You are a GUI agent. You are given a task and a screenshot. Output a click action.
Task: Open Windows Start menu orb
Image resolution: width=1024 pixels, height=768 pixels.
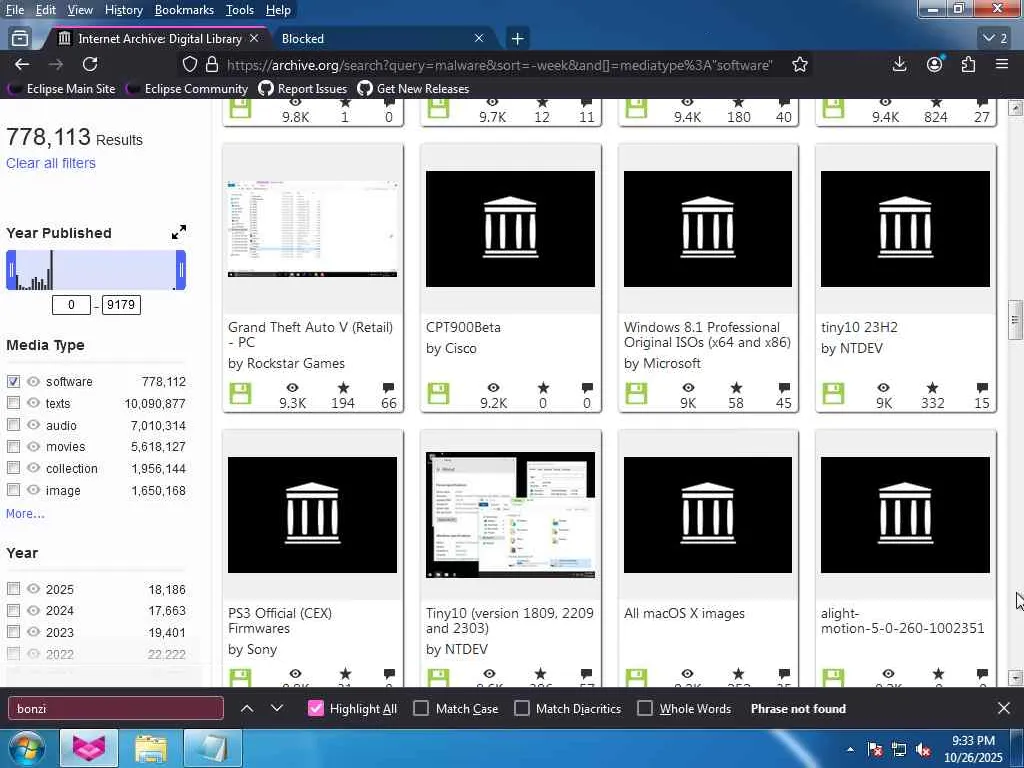(27, 748)
